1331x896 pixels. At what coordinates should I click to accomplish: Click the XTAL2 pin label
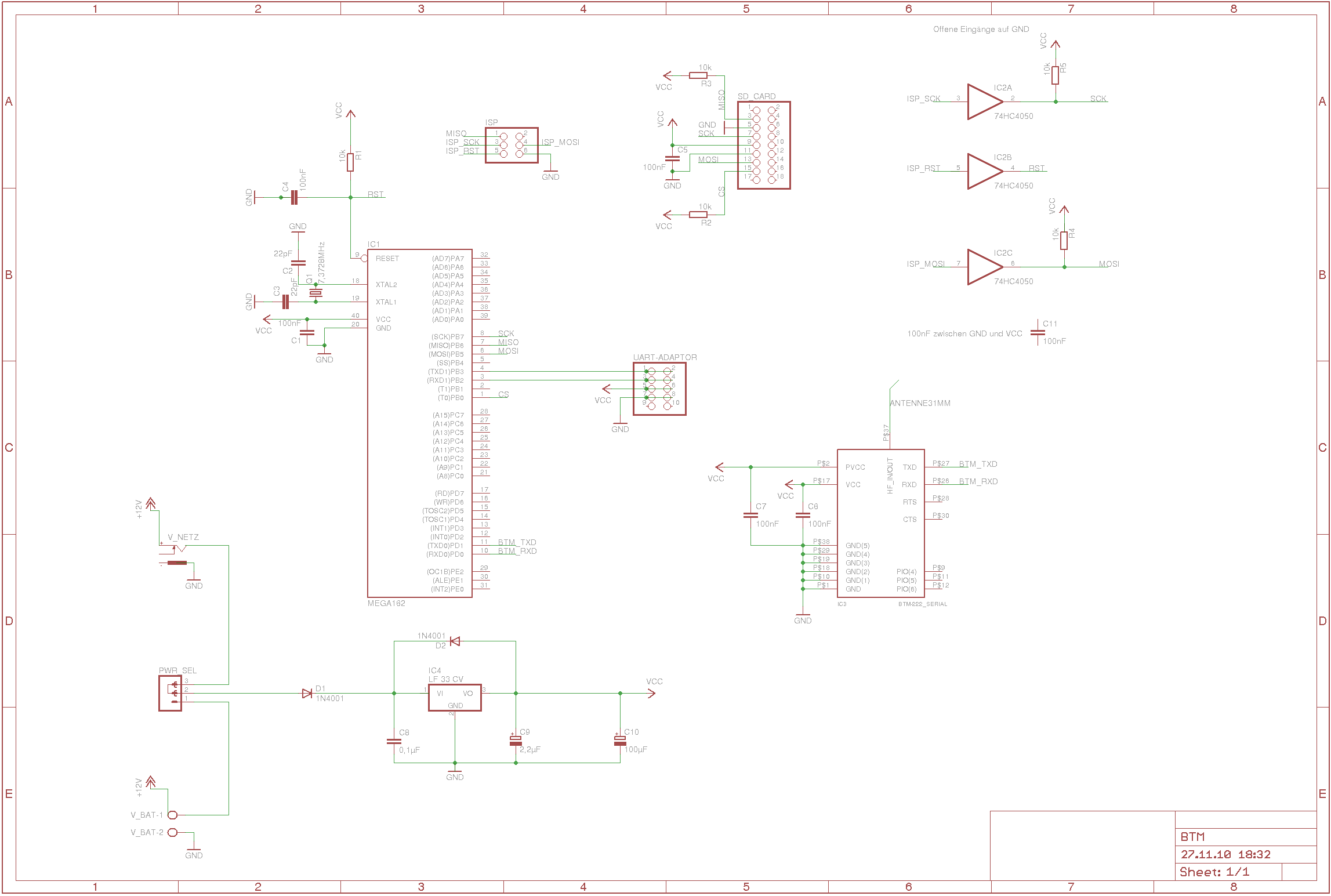[386, 285]
